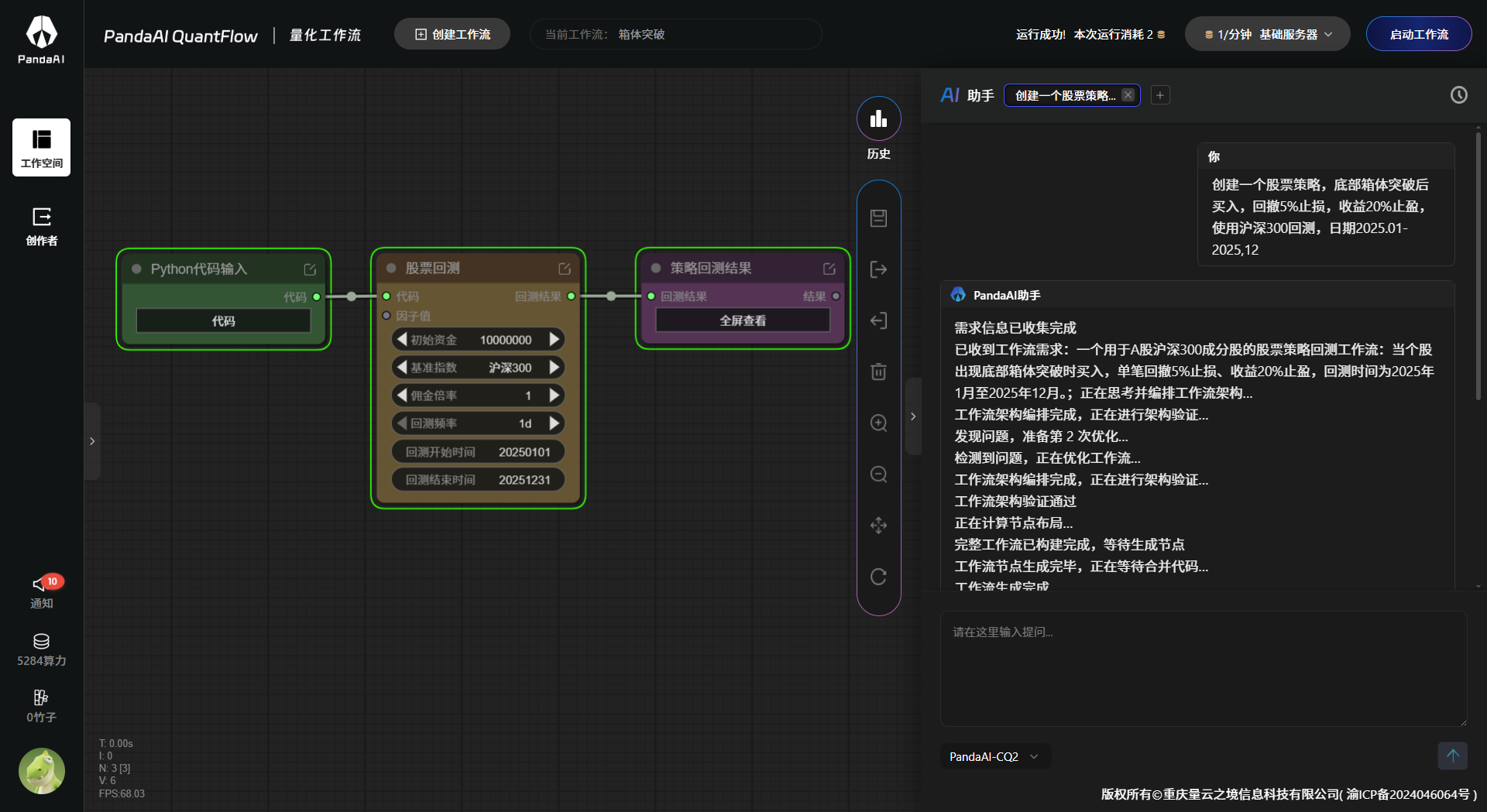This screenshot has width=1487, height=812.
Task: Select the Python代码输入 node title
Action: click(199, 269)
